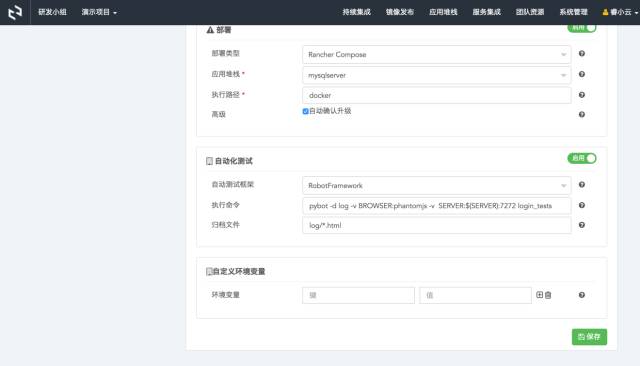This screenshot has height=366, width=640.
Task: Open help icon for 高级 row
Action: click(x=582, y=114)
